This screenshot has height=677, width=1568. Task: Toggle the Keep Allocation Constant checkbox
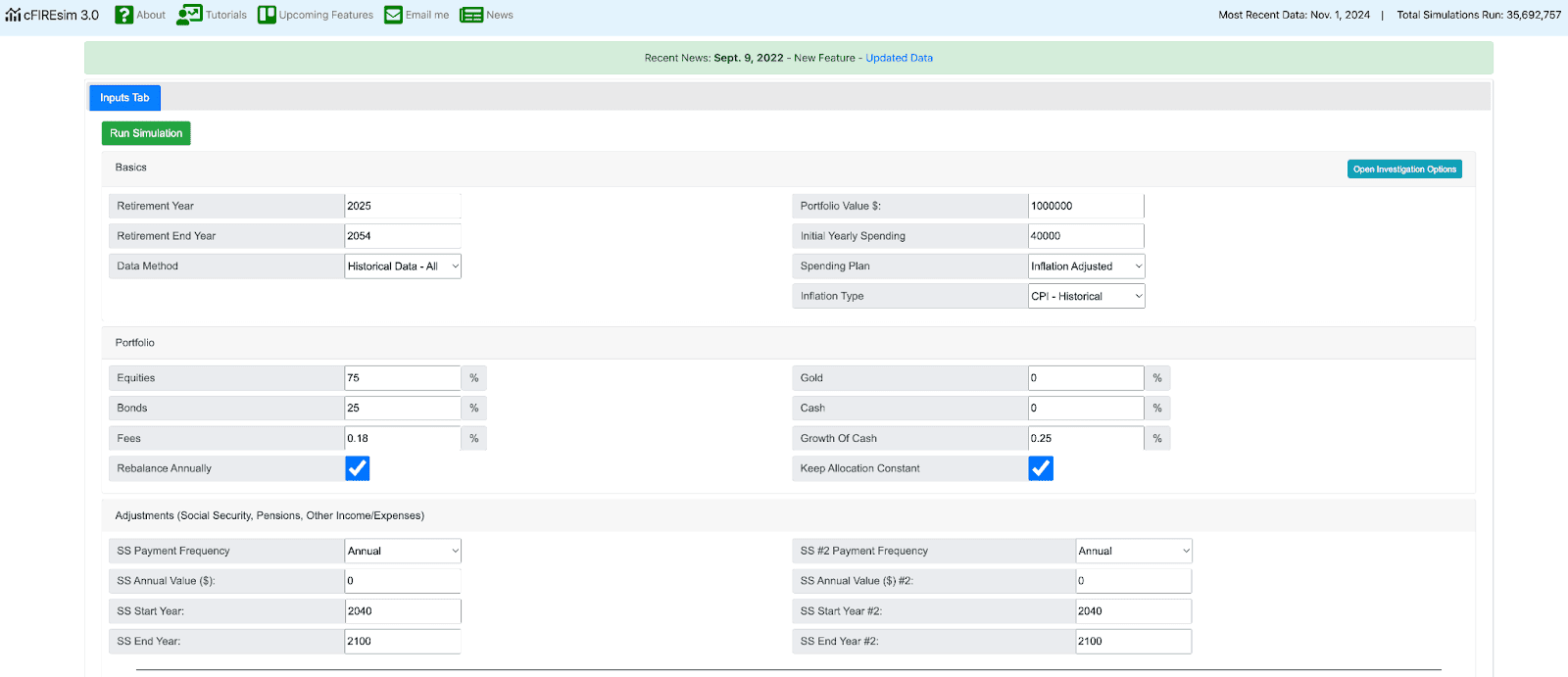[x=1041, y=468]
